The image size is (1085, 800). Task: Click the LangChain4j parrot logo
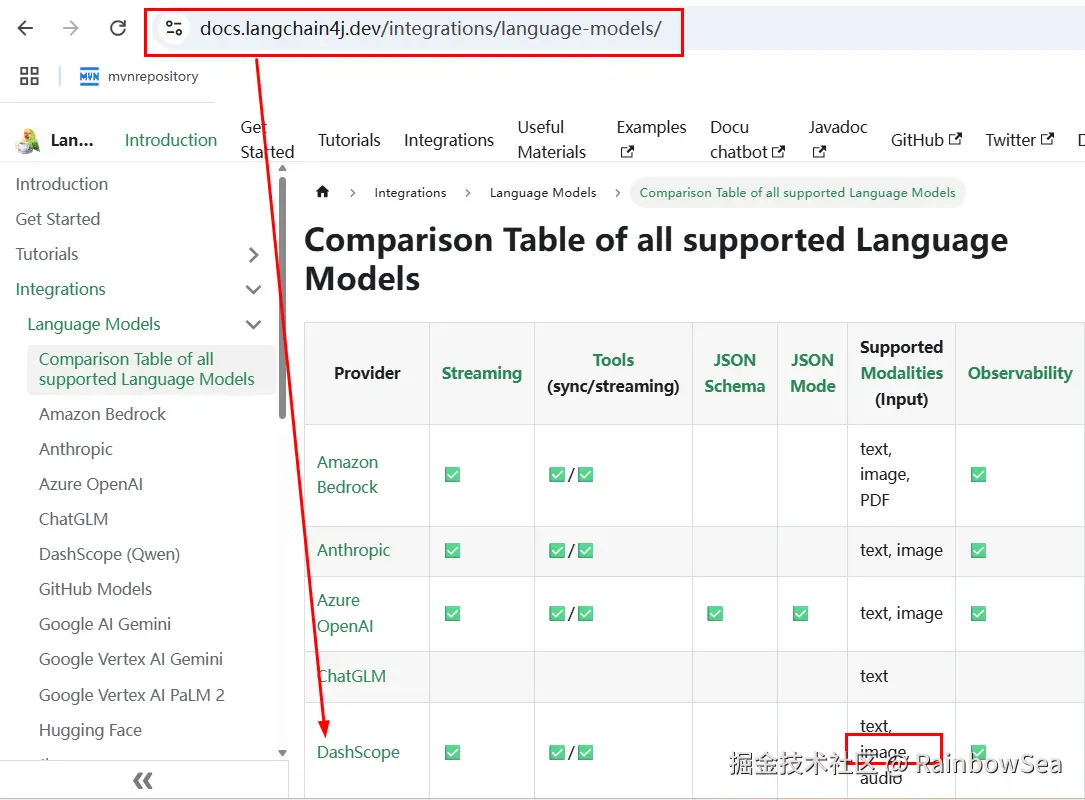(28, 140)
